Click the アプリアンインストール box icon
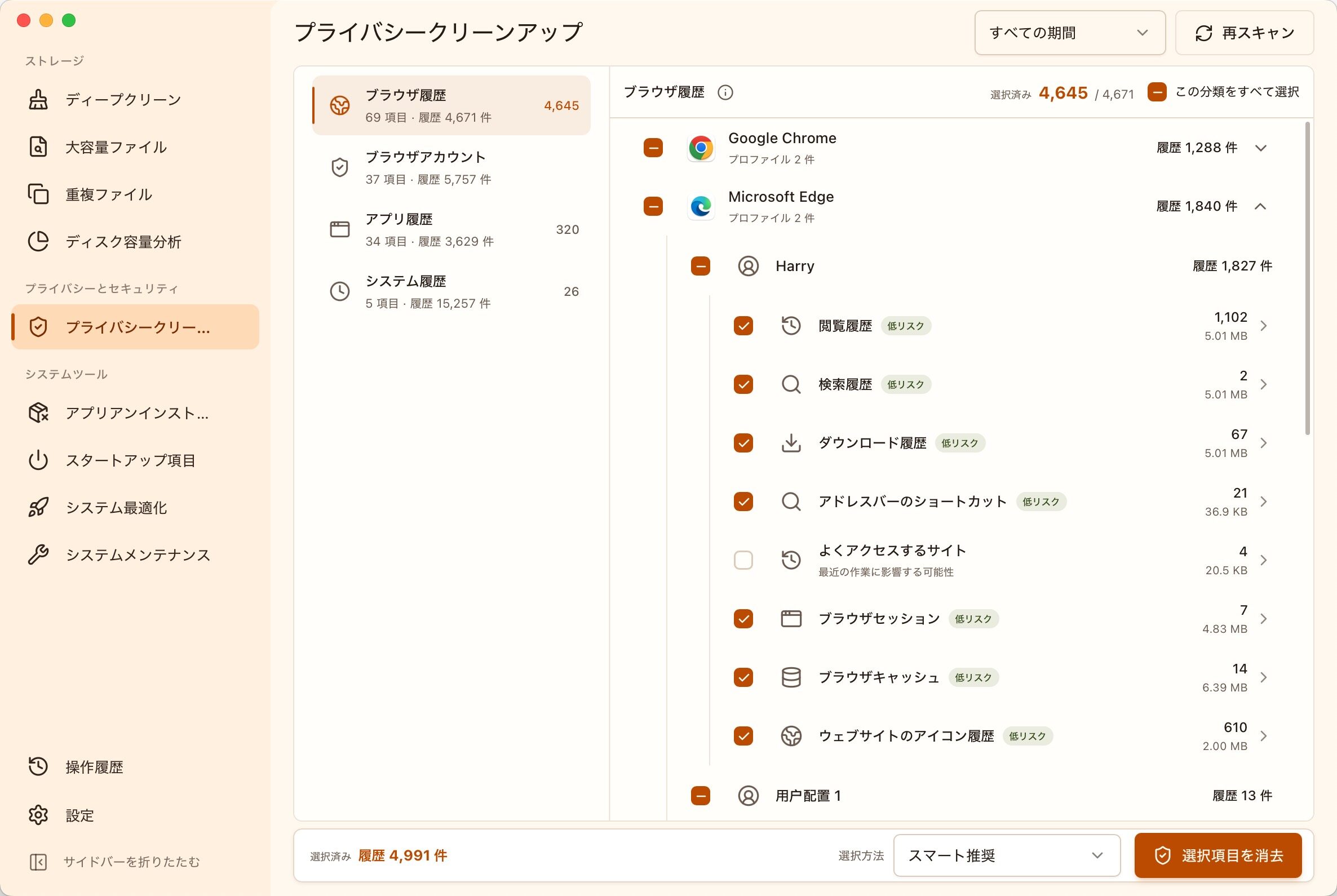 point(38,412)
